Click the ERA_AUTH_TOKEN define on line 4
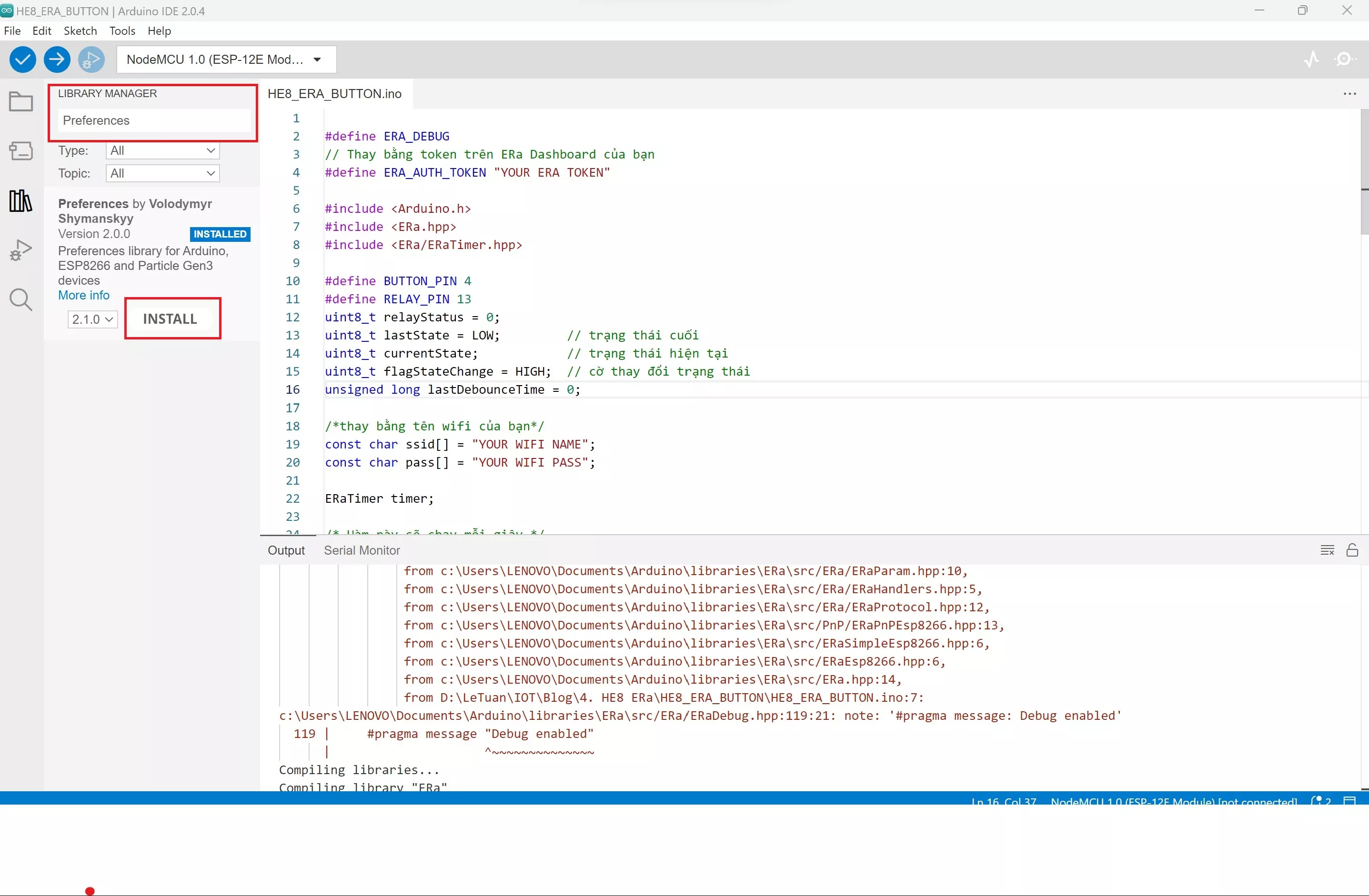This screenshot has width=1369, height=896. 467,172
